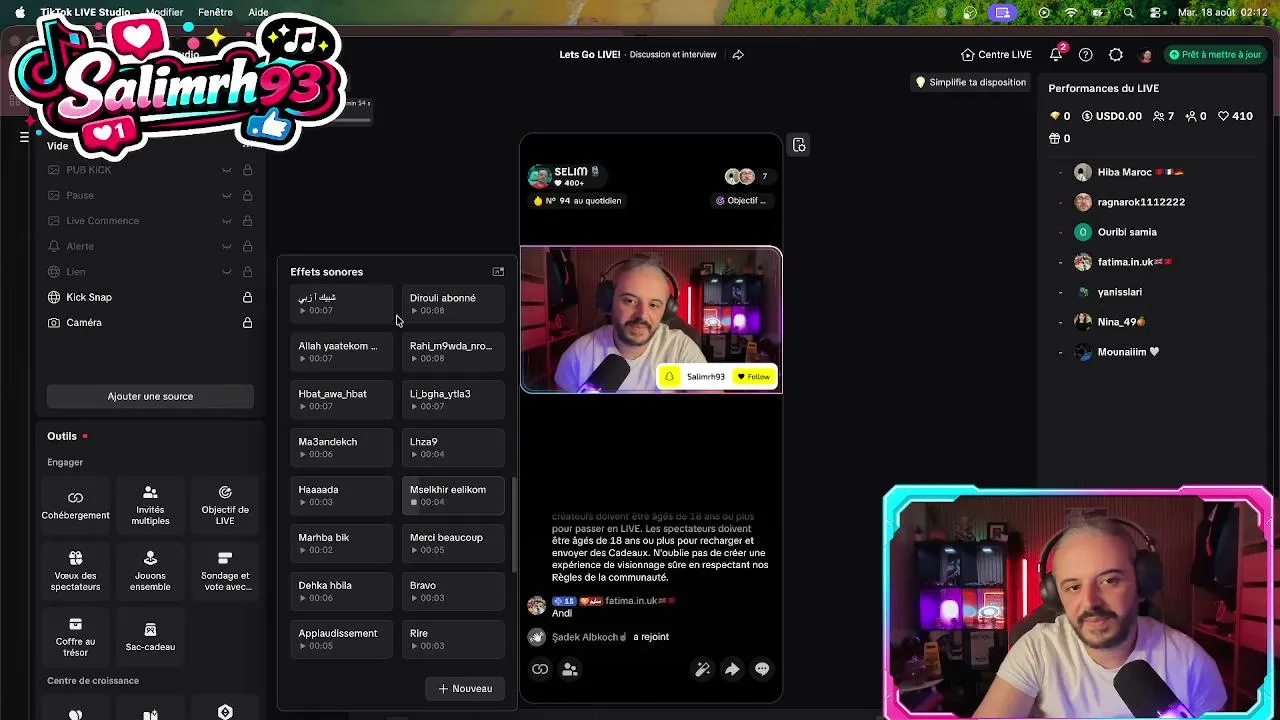Click the link icon under chat preview

[540, 669]
